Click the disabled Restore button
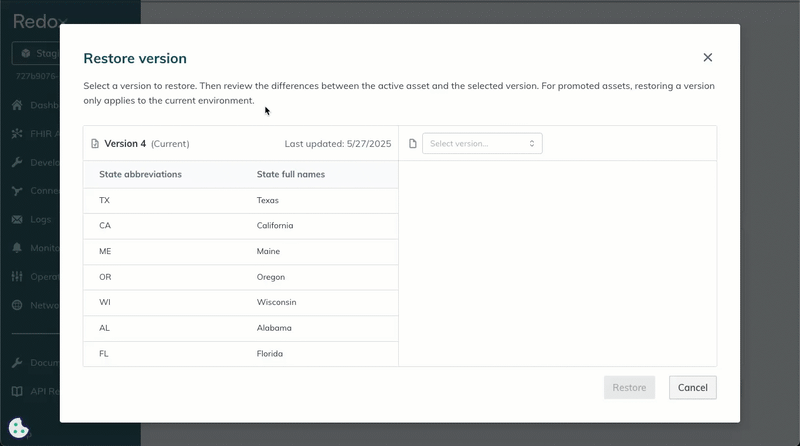The image size is (800, 446). (629, 387)
